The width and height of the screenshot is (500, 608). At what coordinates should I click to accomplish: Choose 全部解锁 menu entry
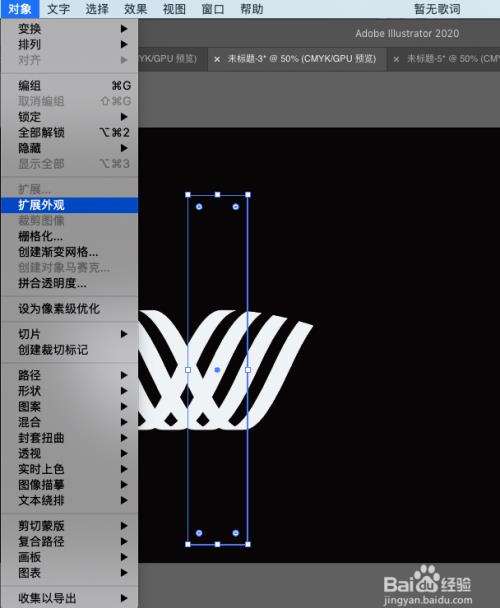click(69, 132)
